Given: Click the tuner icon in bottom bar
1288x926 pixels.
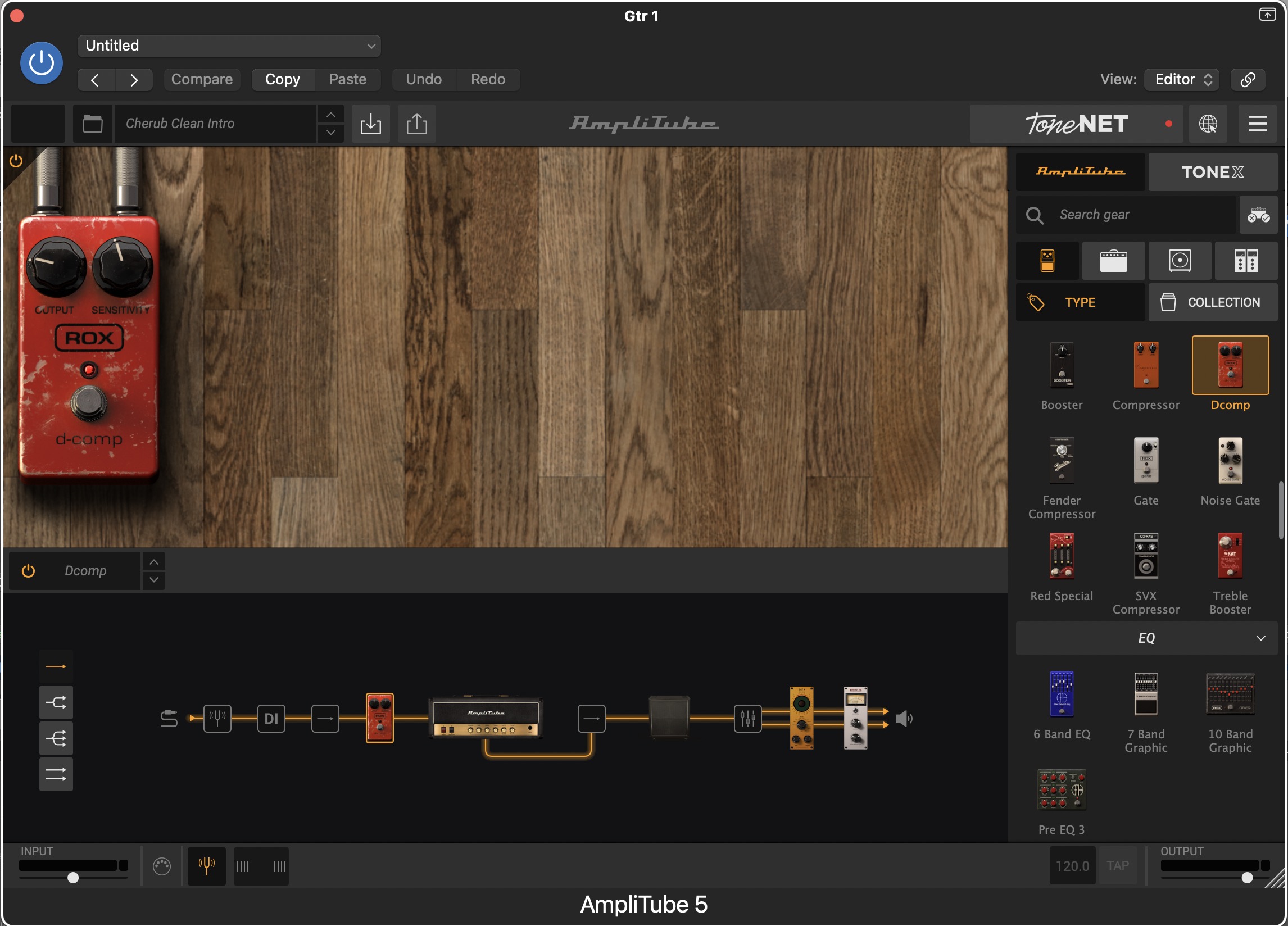Looking at the screenshot, I should [207, 866].
